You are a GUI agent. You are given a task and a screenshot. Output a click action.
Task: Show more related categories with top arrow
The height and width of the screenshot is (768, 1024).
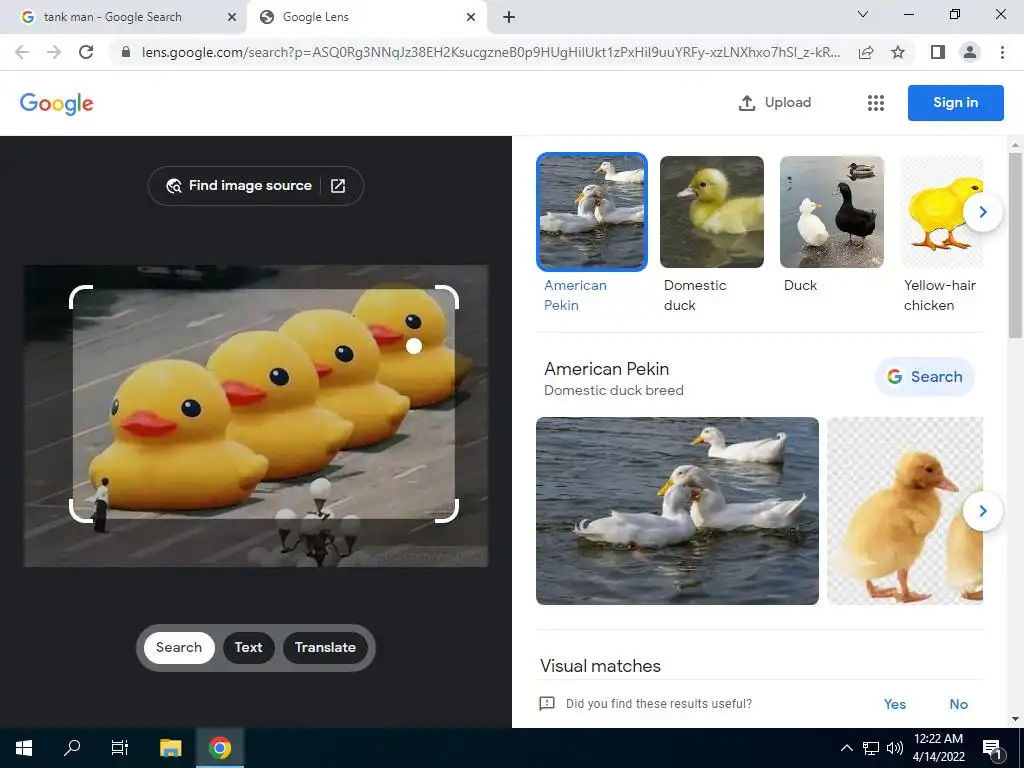pyautogui.click(x=982, y=212)
